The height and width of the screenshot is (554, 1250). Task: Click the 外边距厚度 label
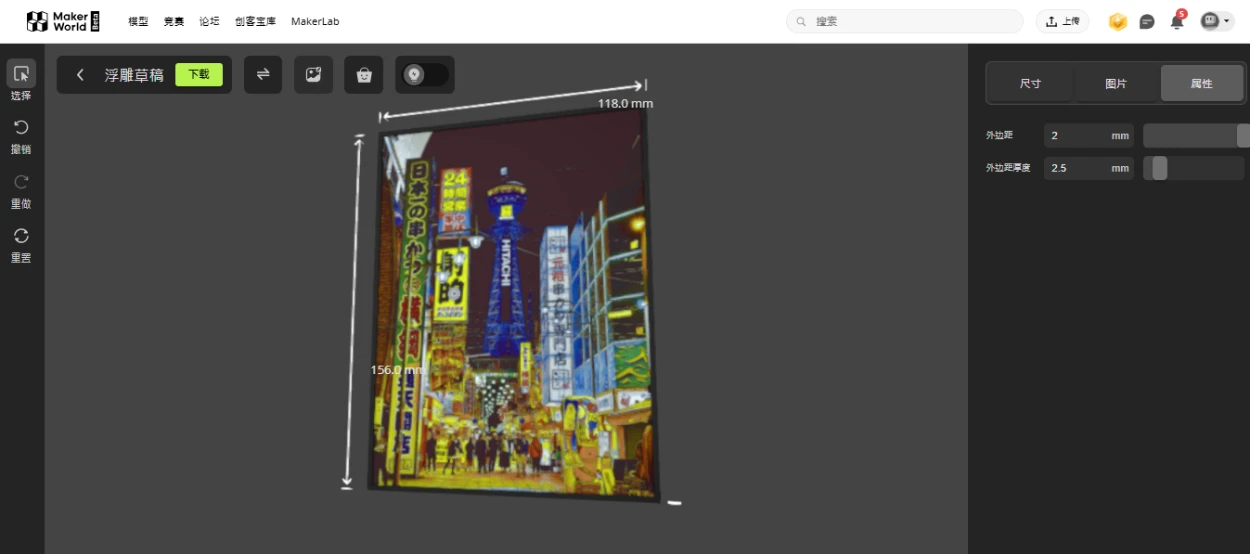[x=1008, y=168]
